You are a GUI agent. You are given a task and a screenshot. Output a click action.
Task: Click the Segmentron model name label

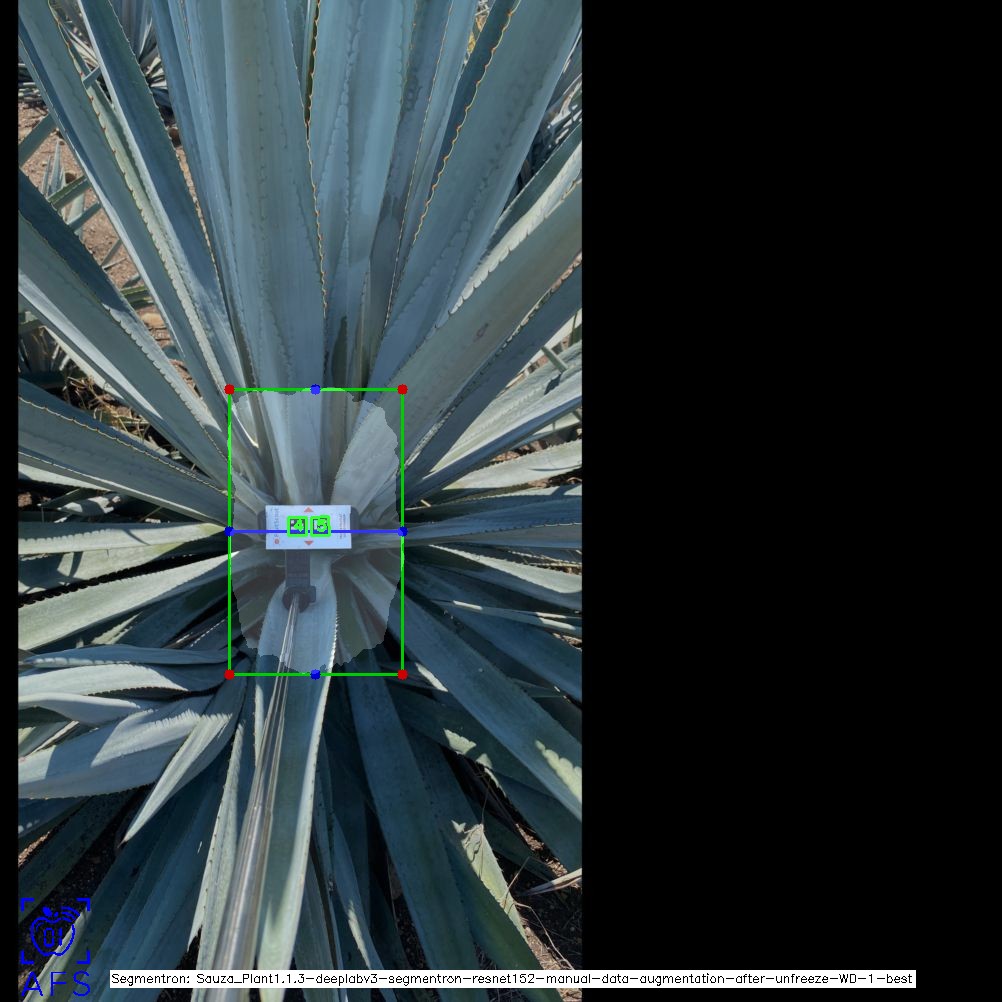(512, 979)
